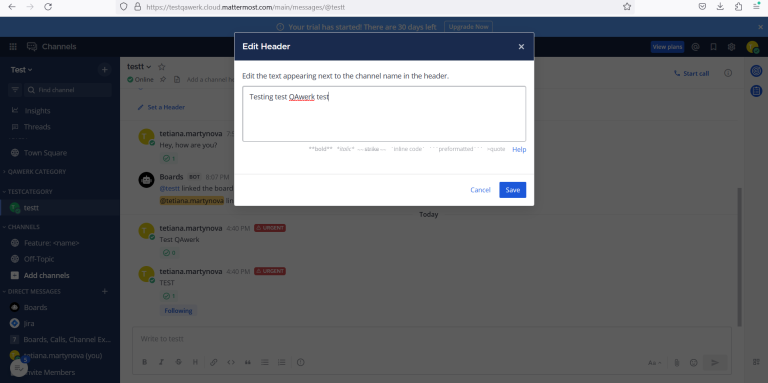Dismiss the trial announcement banner
This screenshot has width=768, height=383.
761,27
